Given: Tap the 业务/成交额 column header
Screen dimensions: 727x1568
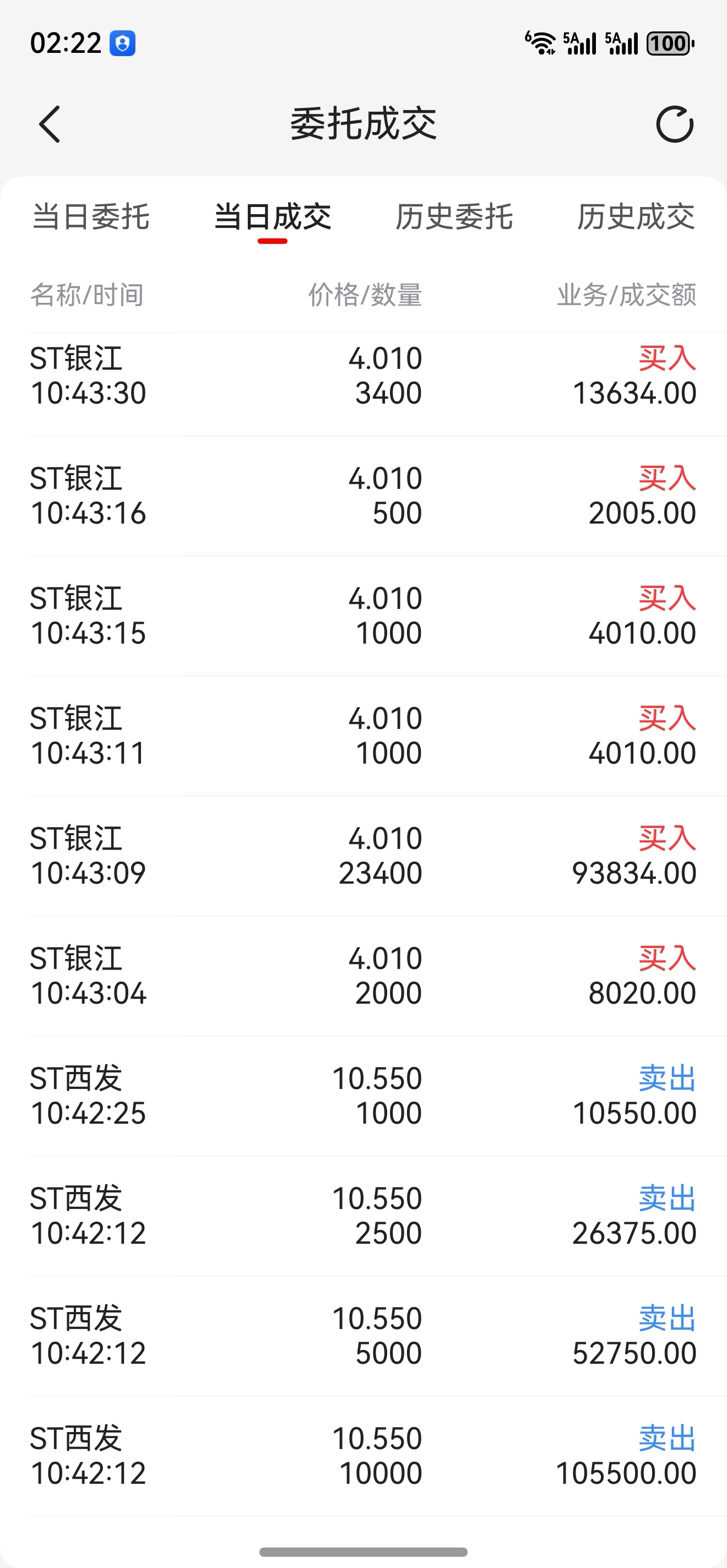Looking at the screenshot, I should 626,295.
